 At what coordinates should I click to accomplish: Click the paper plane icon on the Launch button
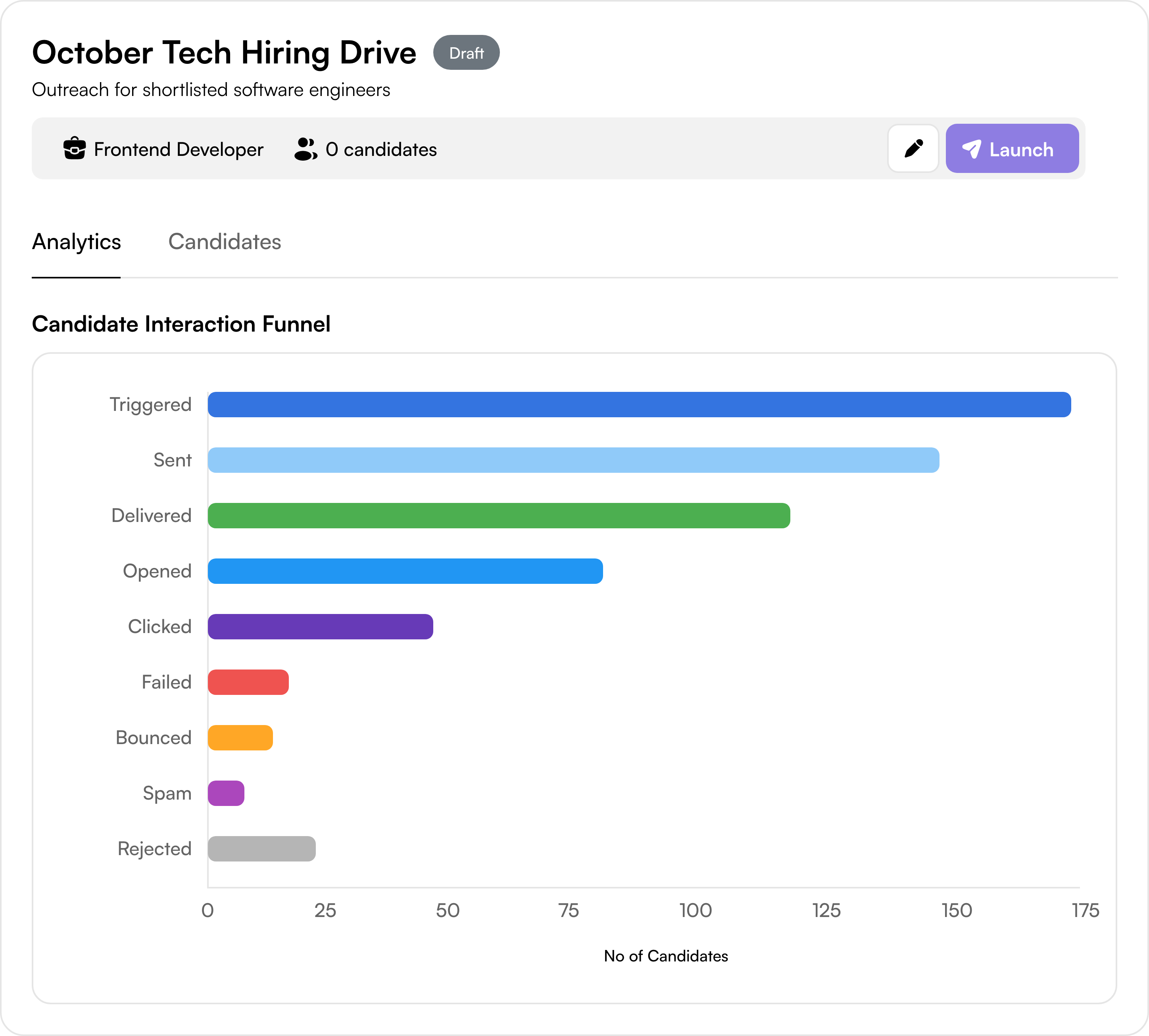(x=971, y=149)
